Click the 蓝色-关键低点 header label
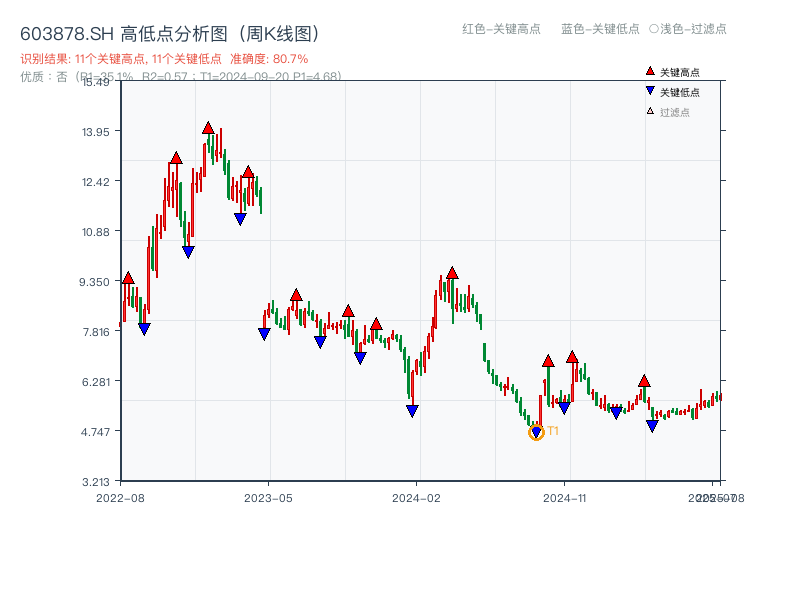 [x=600, y=29]
